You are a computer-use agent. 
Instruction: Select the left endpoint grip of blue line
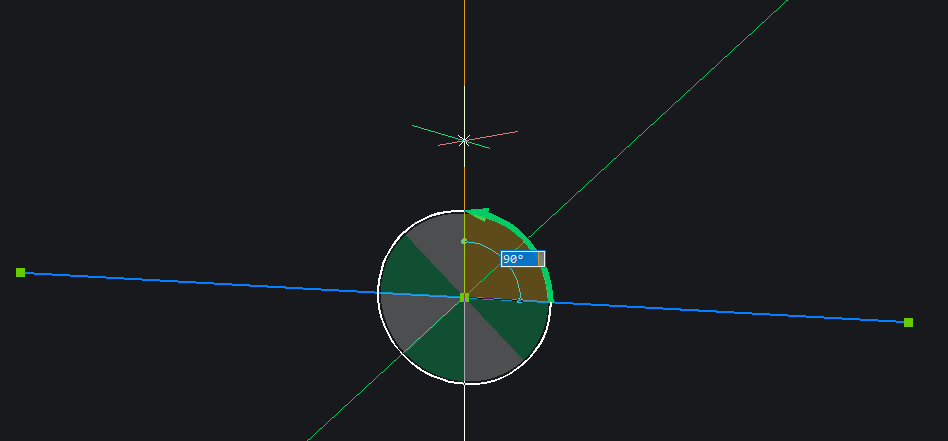(x=20, y=272)
